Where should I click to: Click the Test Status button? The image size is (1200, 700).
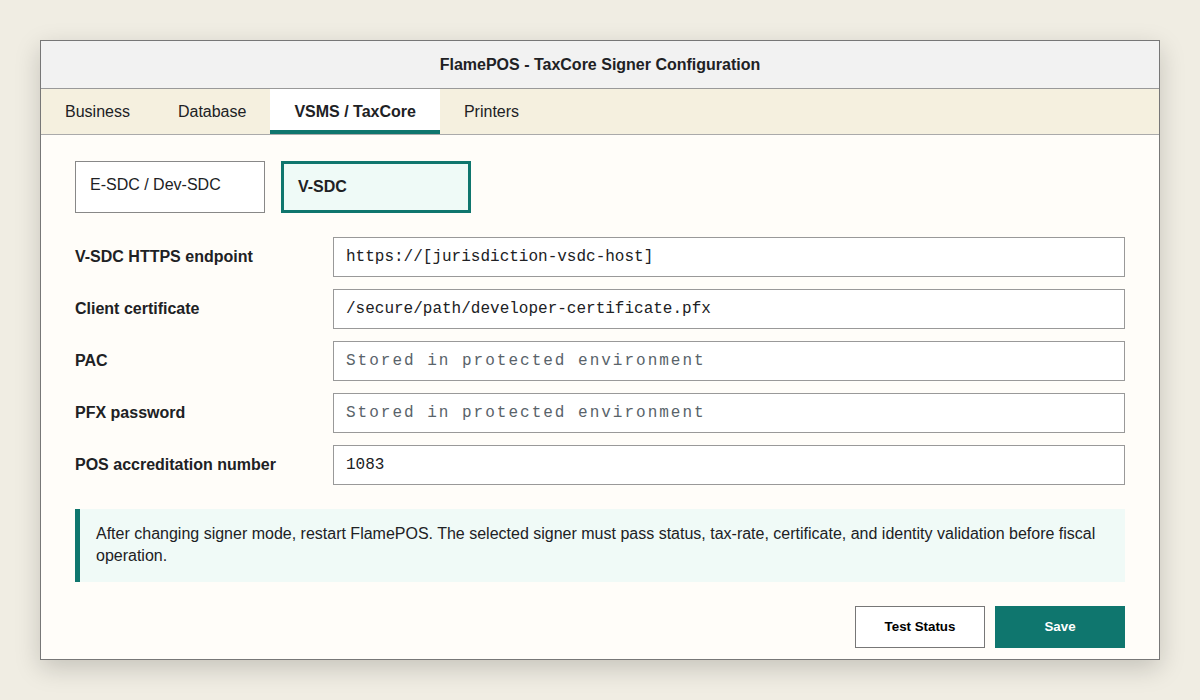click(920, 627)
